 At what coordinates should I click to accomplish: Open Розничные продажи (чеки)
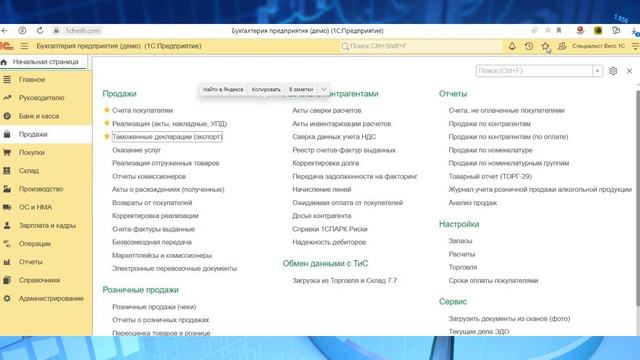154,307
